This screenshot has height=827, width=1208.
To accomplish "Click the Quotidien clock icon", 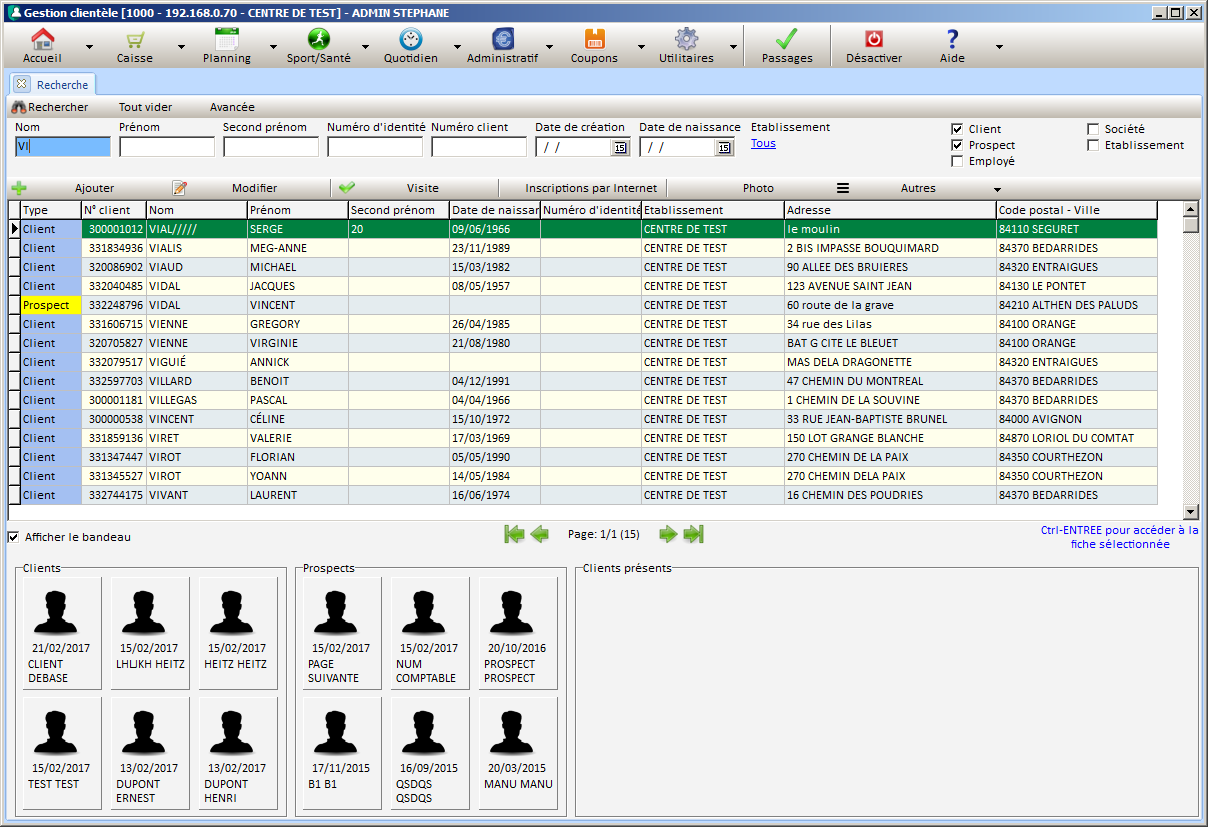I will point(410,40).
